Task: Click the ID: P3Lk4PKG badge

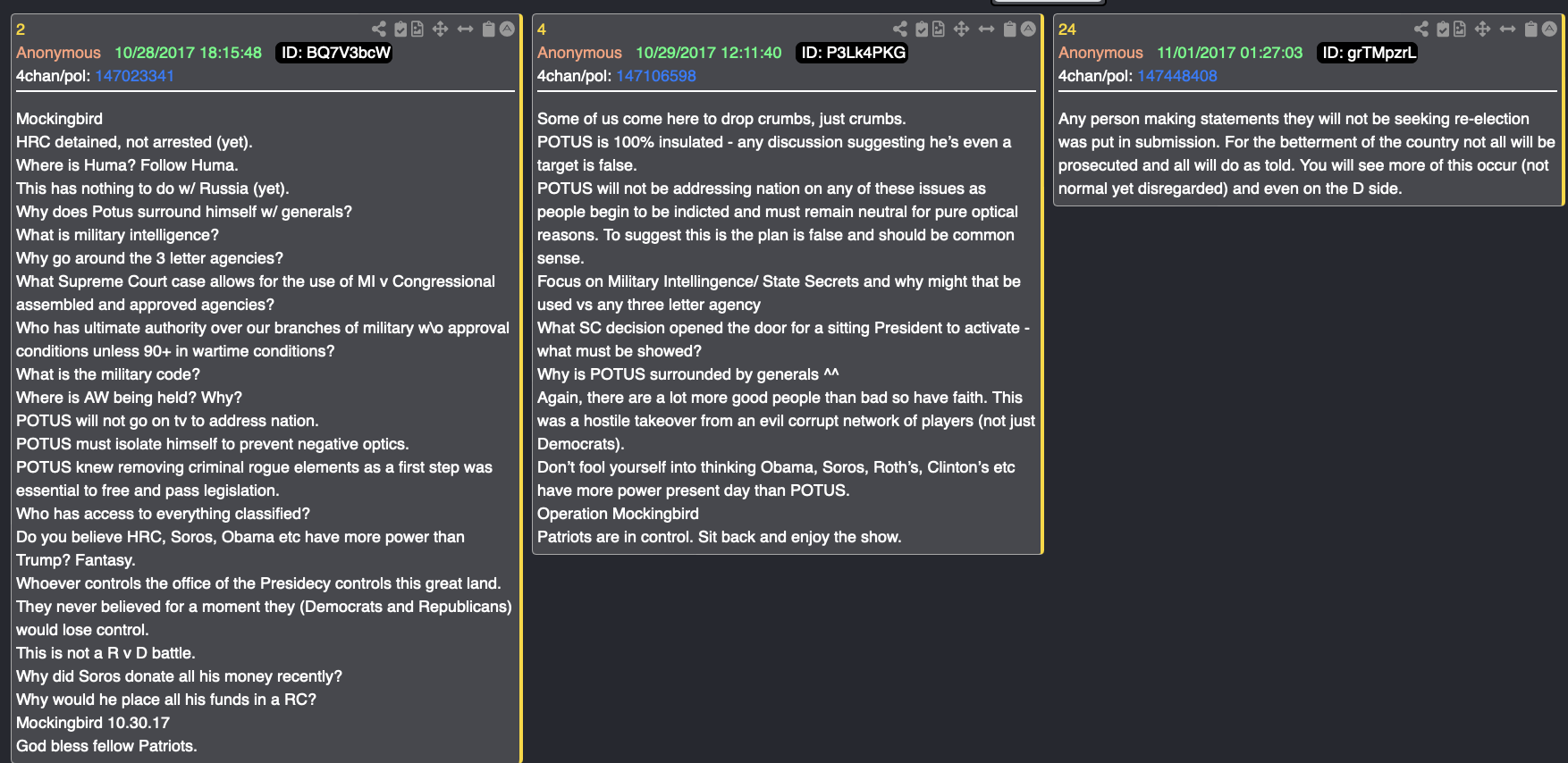Action: point(853,53)
